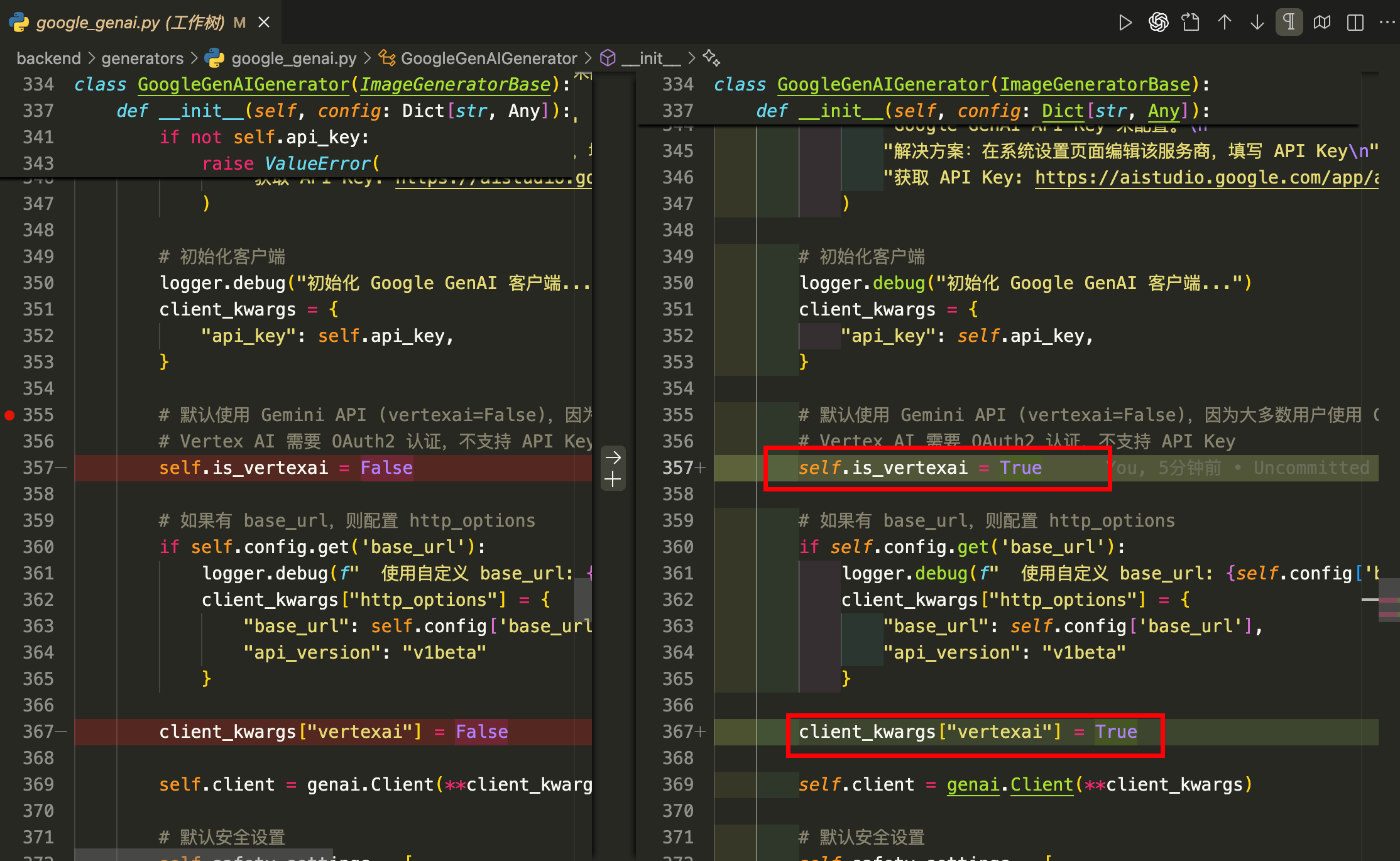Image resolution: width=1400 pixels, height=861 pixels.
Task: Click the ImageGeneratorBase sticky header in the right pane
Action: [1095, 84]
